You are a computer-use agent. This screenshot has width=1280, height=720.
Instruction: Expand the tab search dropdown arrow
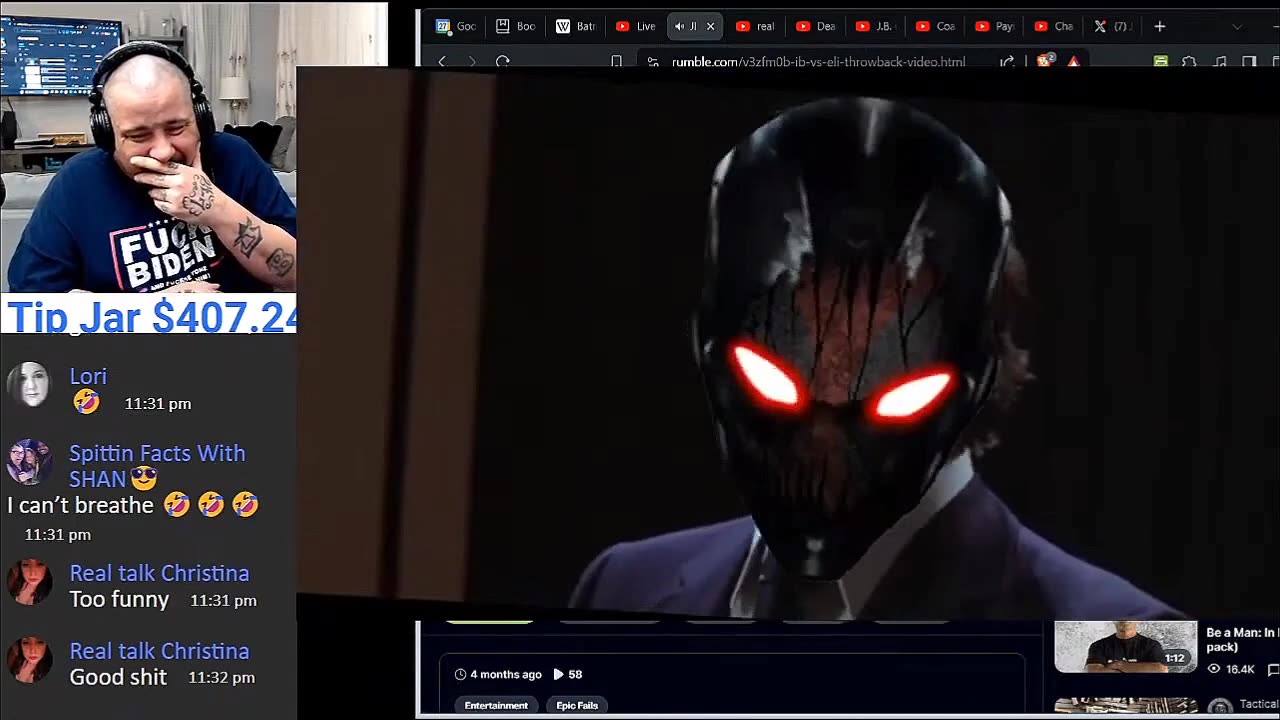(1236, 27)
